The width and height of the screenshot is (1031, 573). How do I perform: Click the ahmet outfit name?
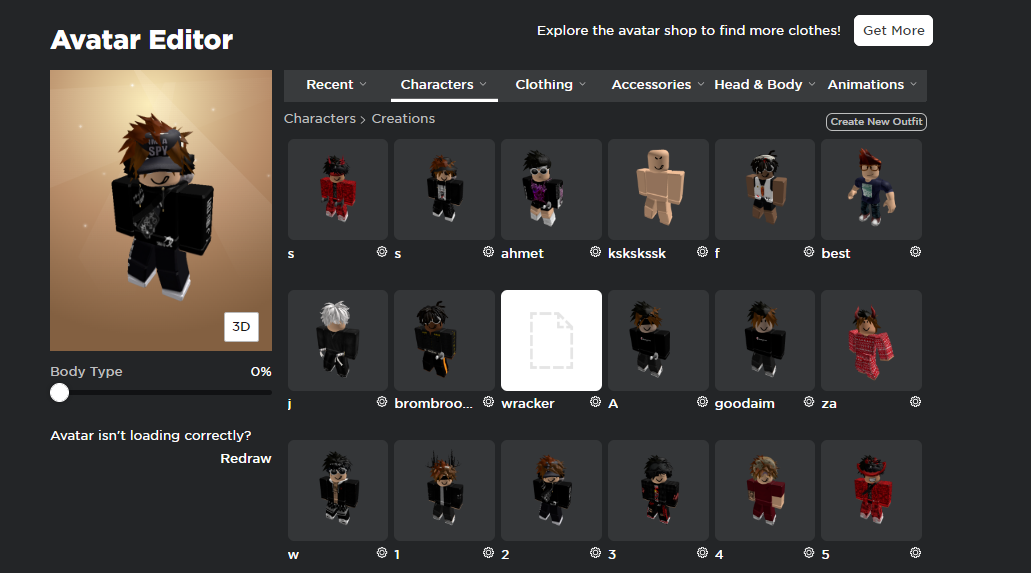(522, 253)
